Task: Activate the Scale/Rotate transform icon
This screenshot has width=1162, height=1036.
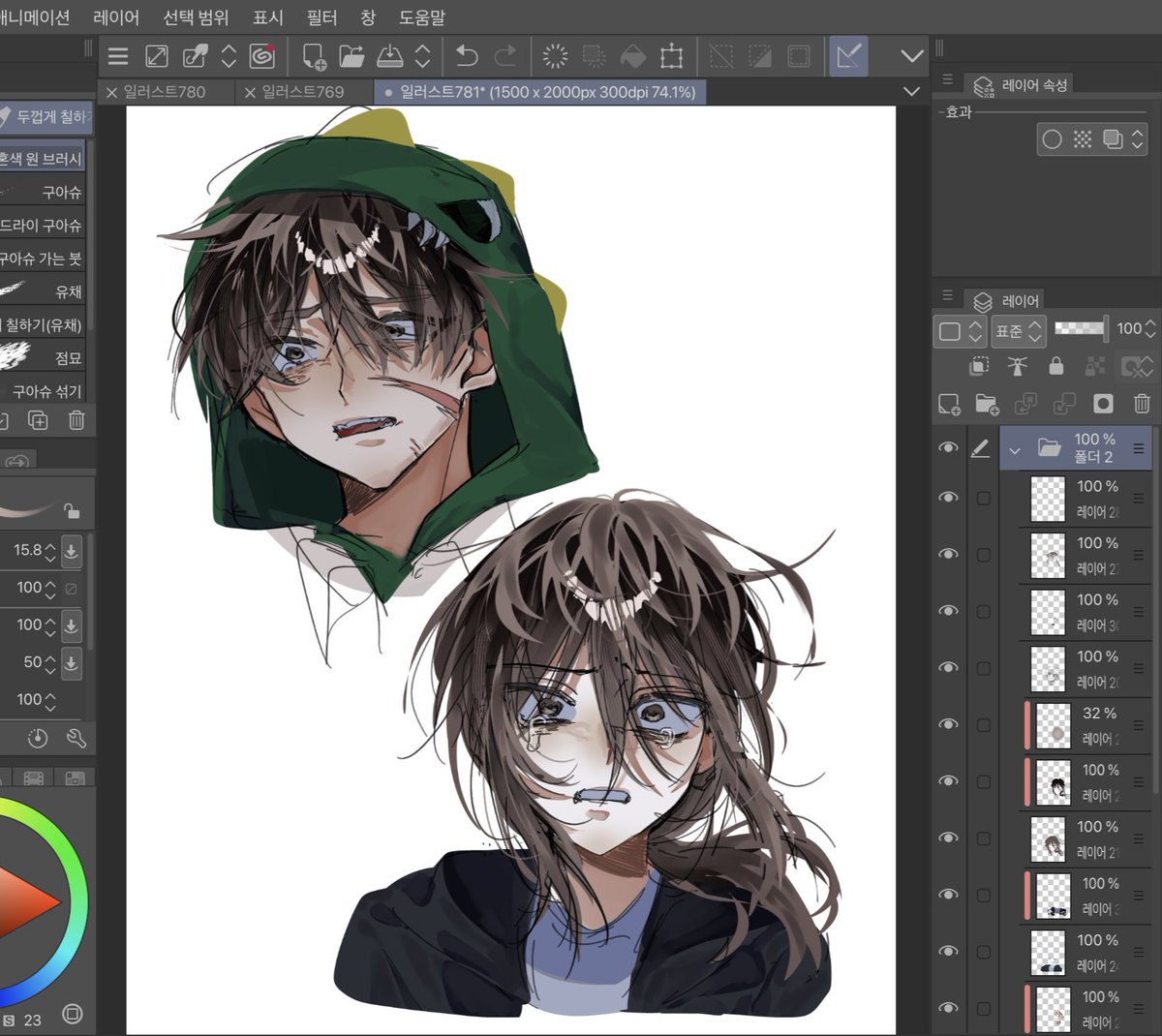Action: click(671, 57)
